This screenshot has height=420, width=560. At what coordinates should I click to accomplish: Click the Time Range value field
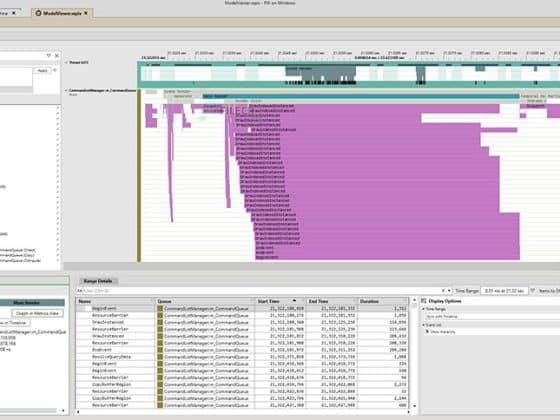click(504, 291)
